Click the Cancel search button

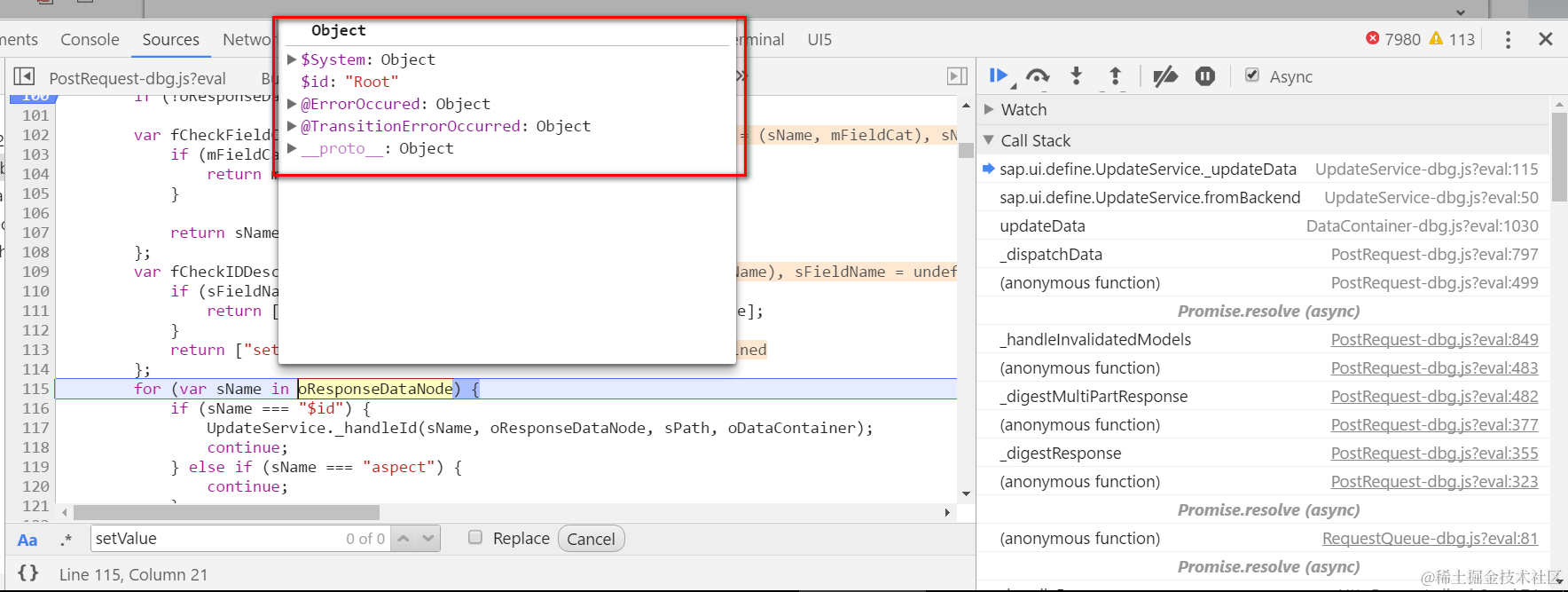(x=591, y=539)
